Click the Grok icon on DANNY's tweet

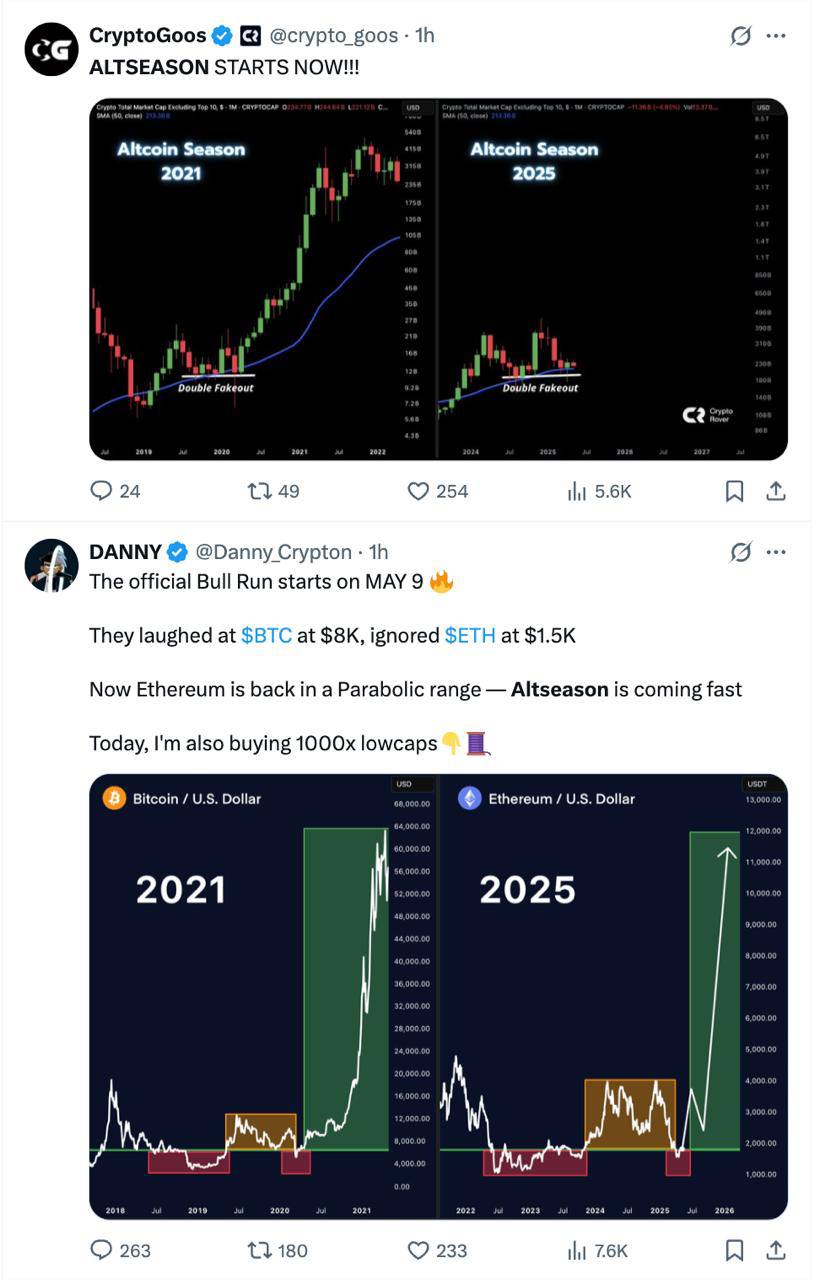point(741,552)
